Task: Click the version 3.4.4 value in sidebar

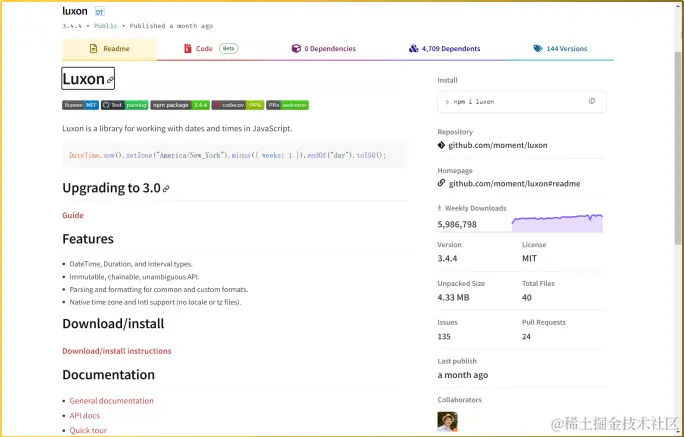Action: [448, 259]
